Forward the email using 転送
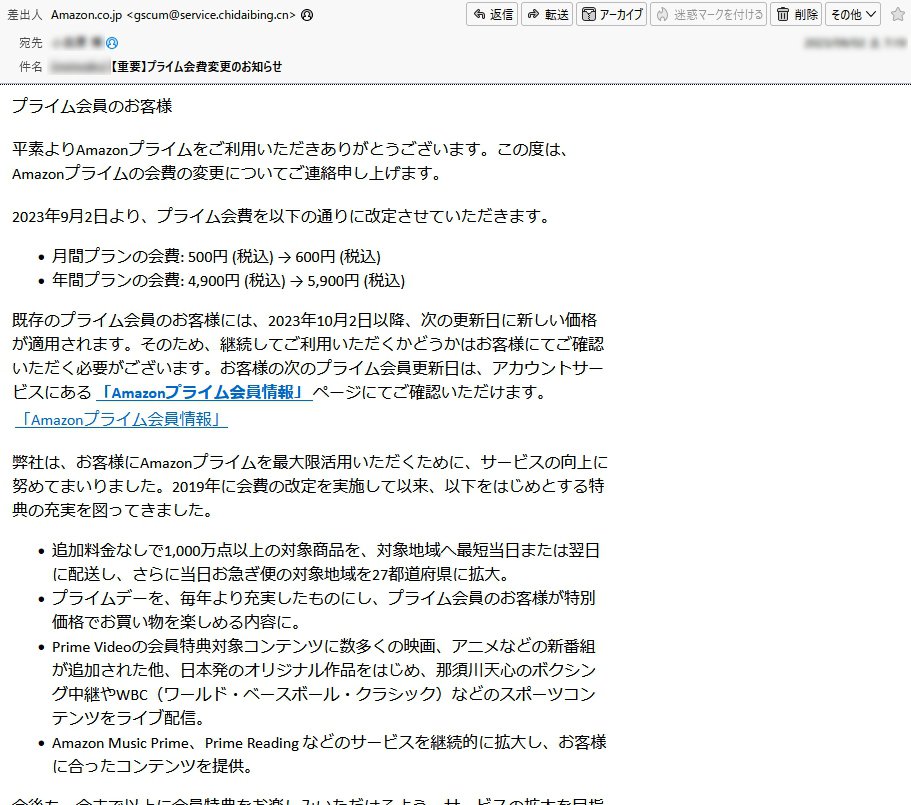Image resolution: width=911 pixels, height=805 pixels. (x=547, y=14)
